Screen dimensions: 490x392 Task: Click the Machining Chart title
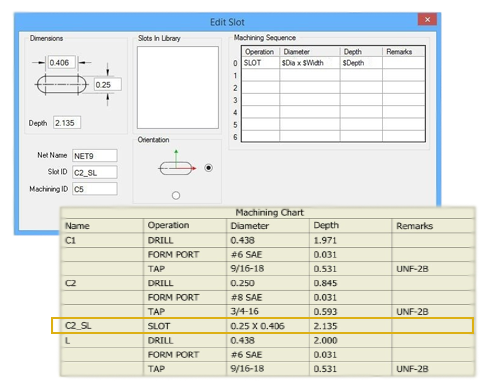(269, 212)
